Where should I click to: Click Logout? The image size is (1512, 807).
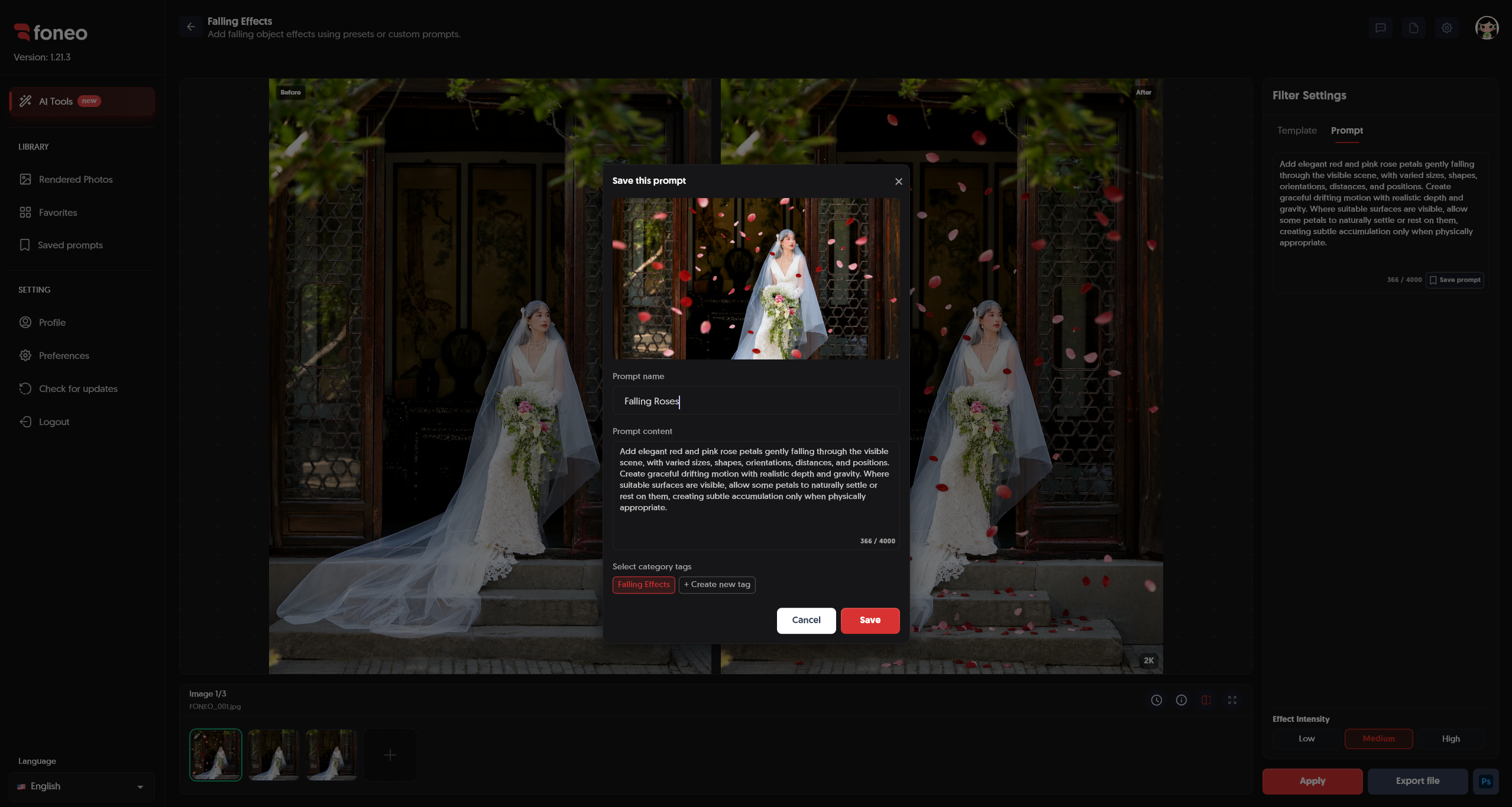[x=82, y=422]
